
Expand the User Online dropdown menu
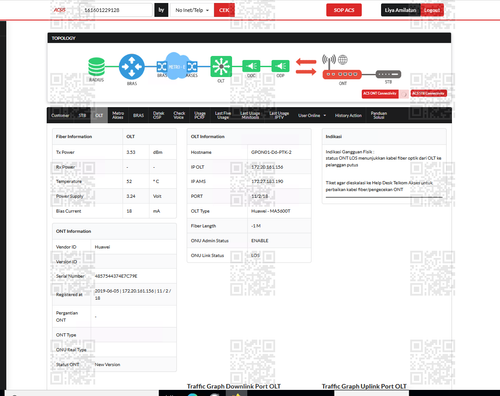[312, 115]
